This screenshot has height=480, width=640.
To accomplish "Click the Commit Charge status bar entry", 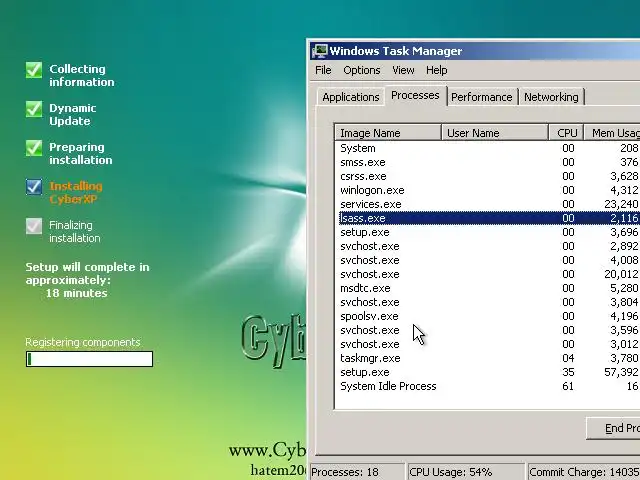I will (584, 472).
